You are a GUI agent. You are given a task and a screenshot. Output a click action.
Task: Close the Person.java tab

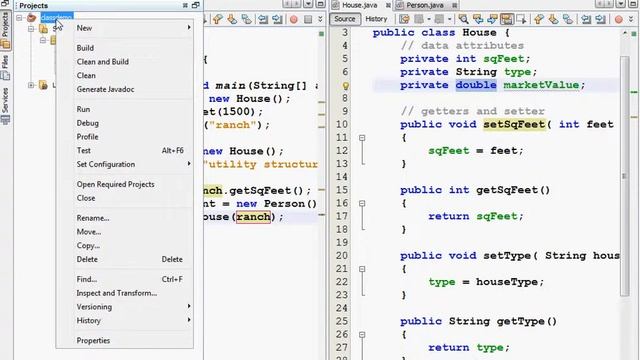click(x=454, y=5)
